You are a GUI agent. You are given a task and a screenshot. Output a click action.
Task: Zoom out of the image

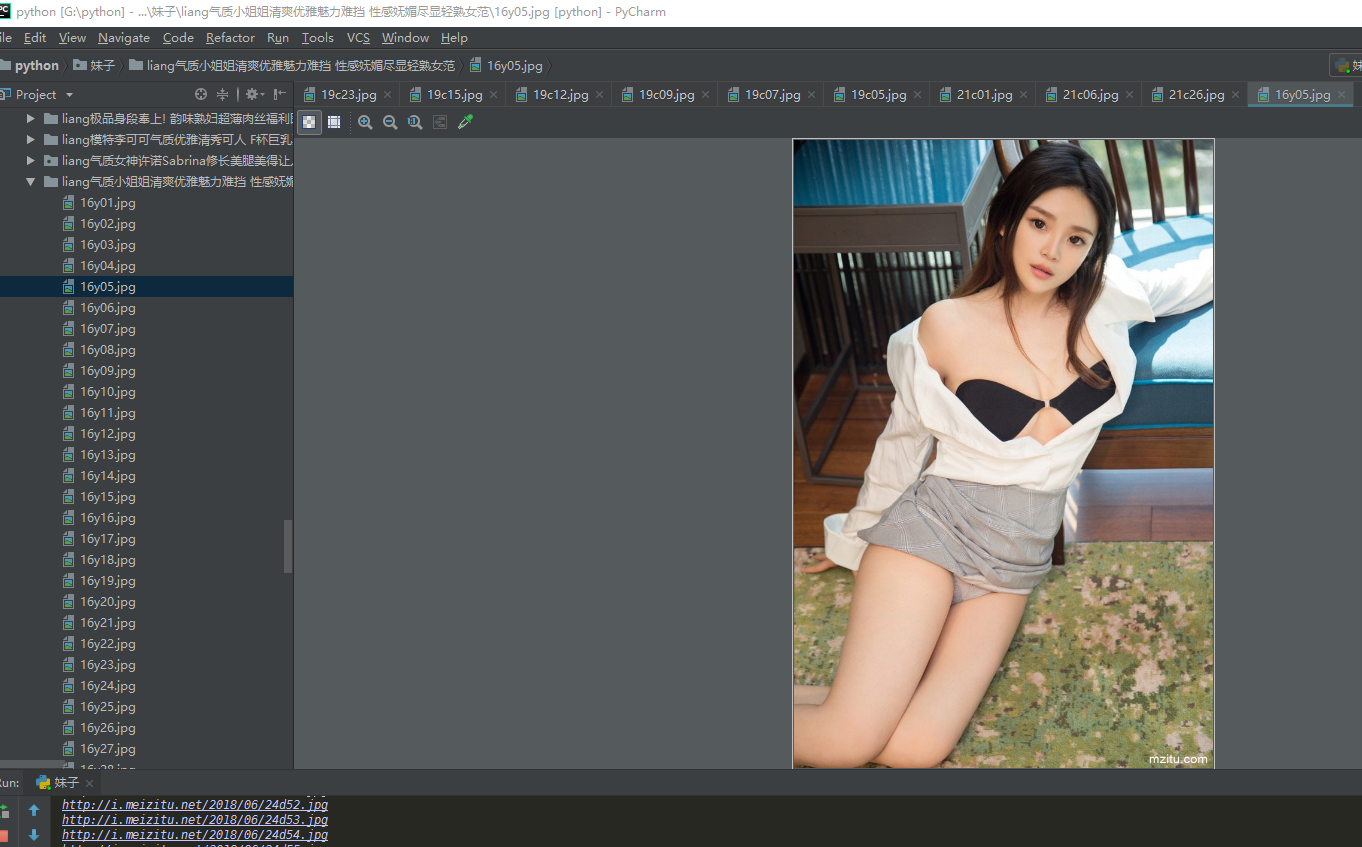[390, 122]
